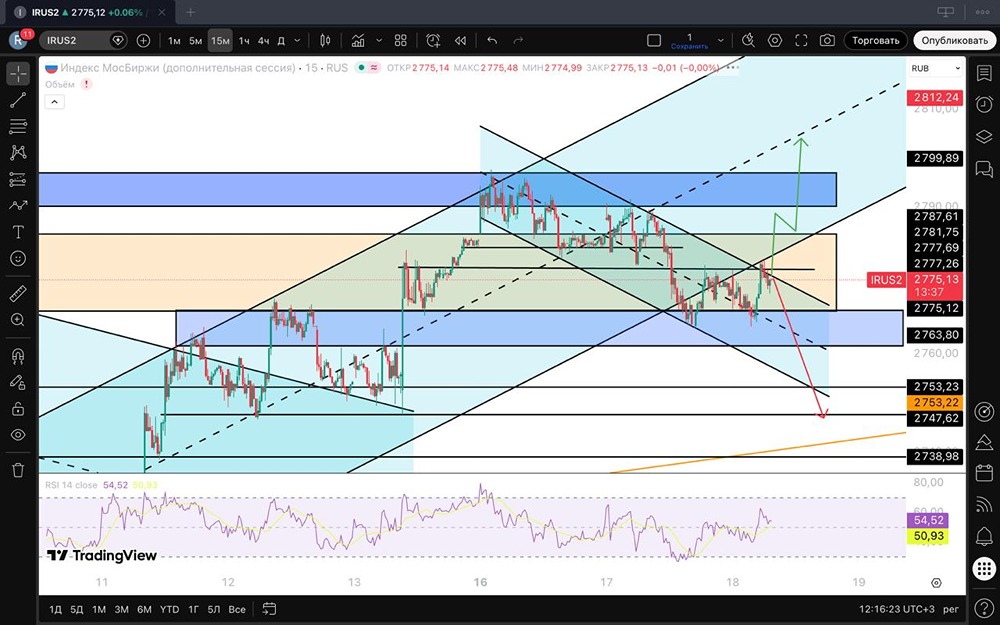Take a chart snapshot with camera icon
Viewport: 1000px width, 625px height.
coord(827,41)
